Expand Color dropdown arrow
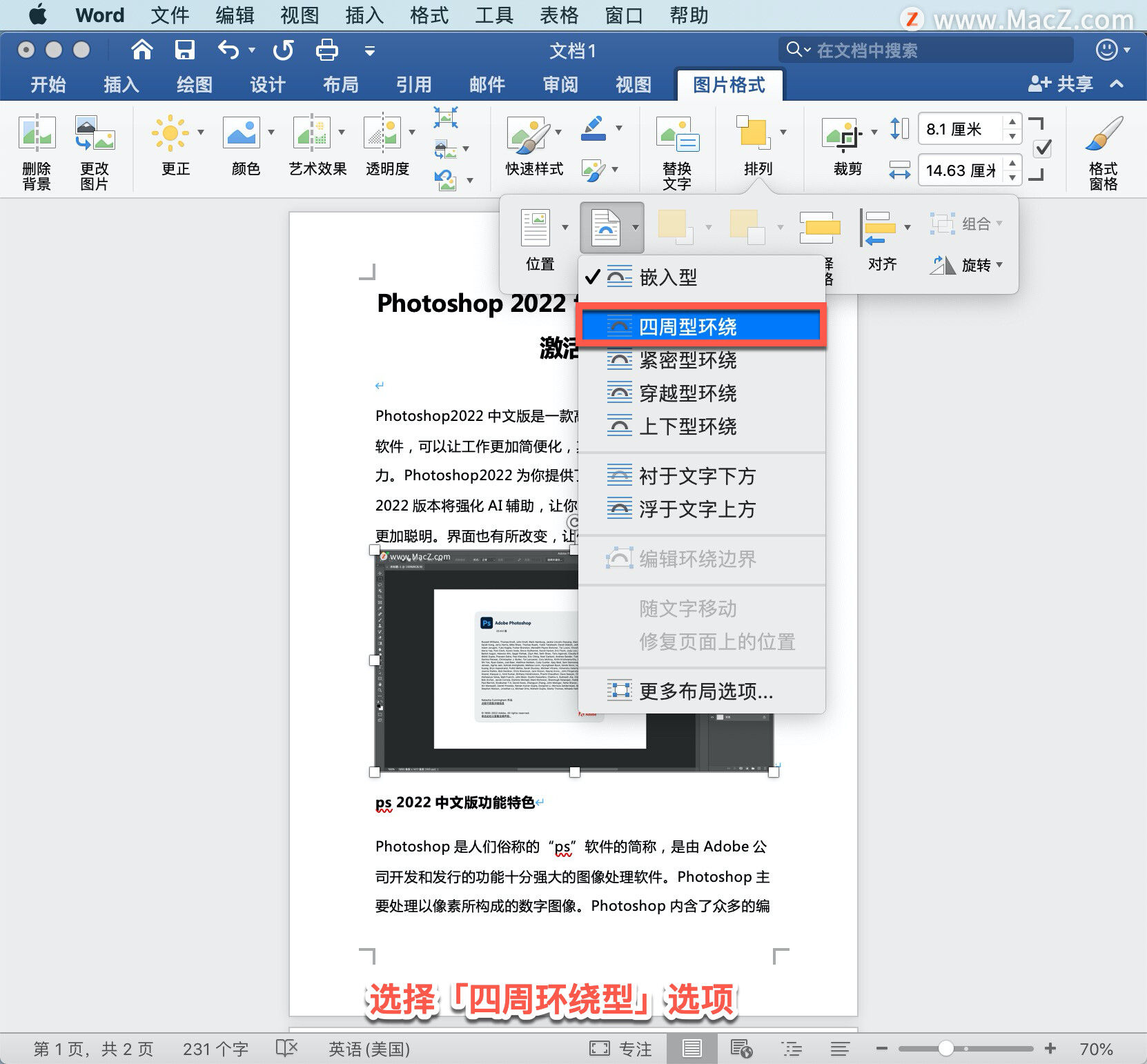This screenshot has height=1064, width=1147. click(271, 132)
